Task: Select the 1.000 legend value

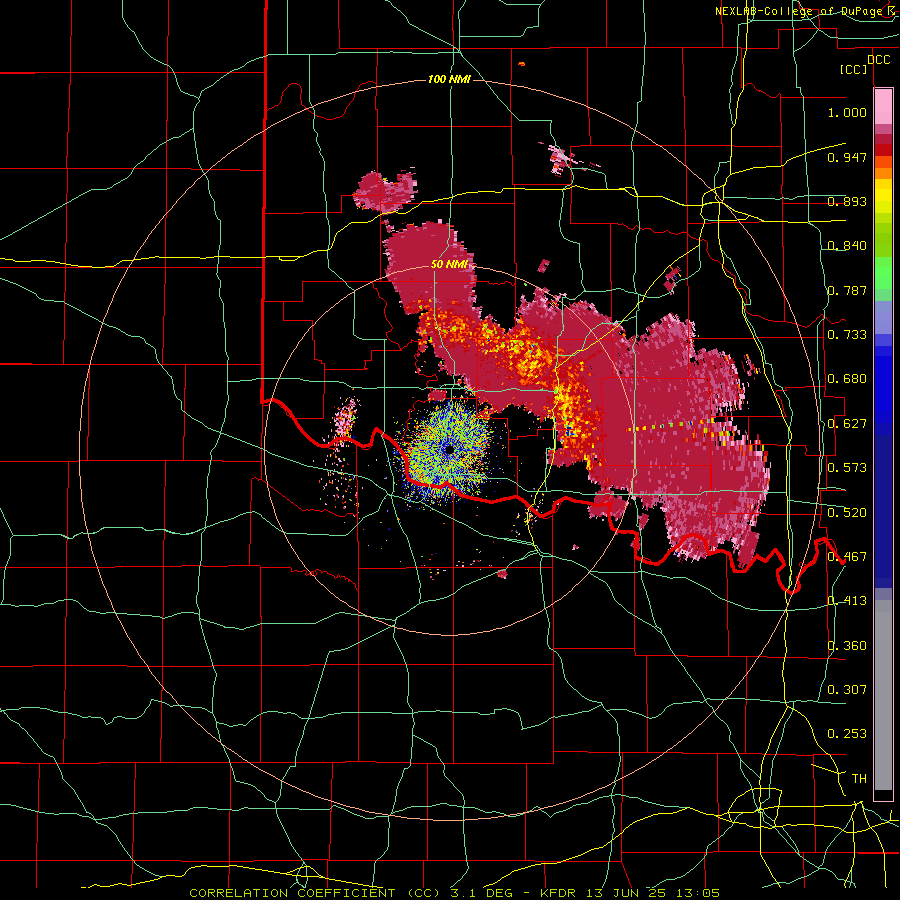Action: [x=847, y=112]
